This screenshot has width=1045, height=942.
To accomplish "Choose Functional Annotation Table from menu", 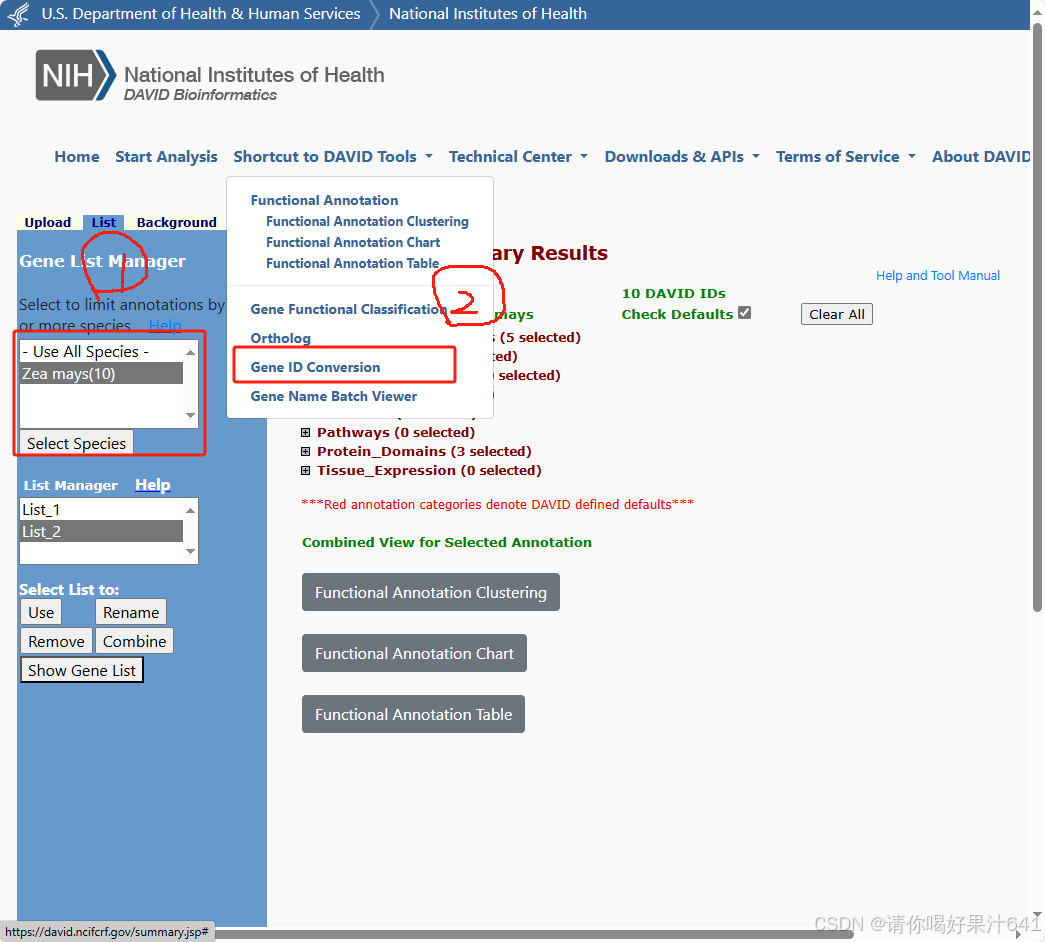I will point(353,263).
